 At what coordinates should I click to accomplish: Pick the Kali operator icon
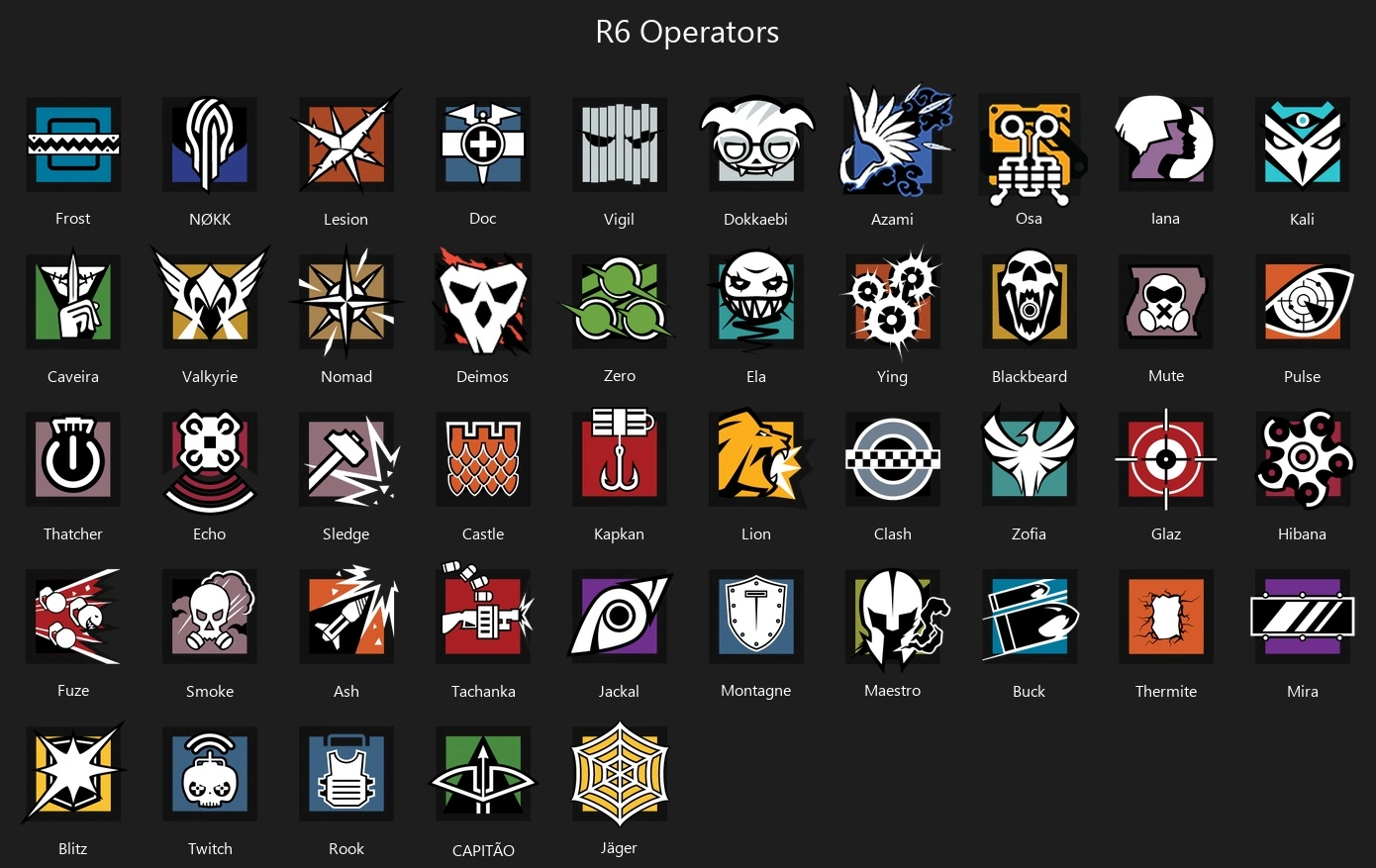click(1303, 145)
